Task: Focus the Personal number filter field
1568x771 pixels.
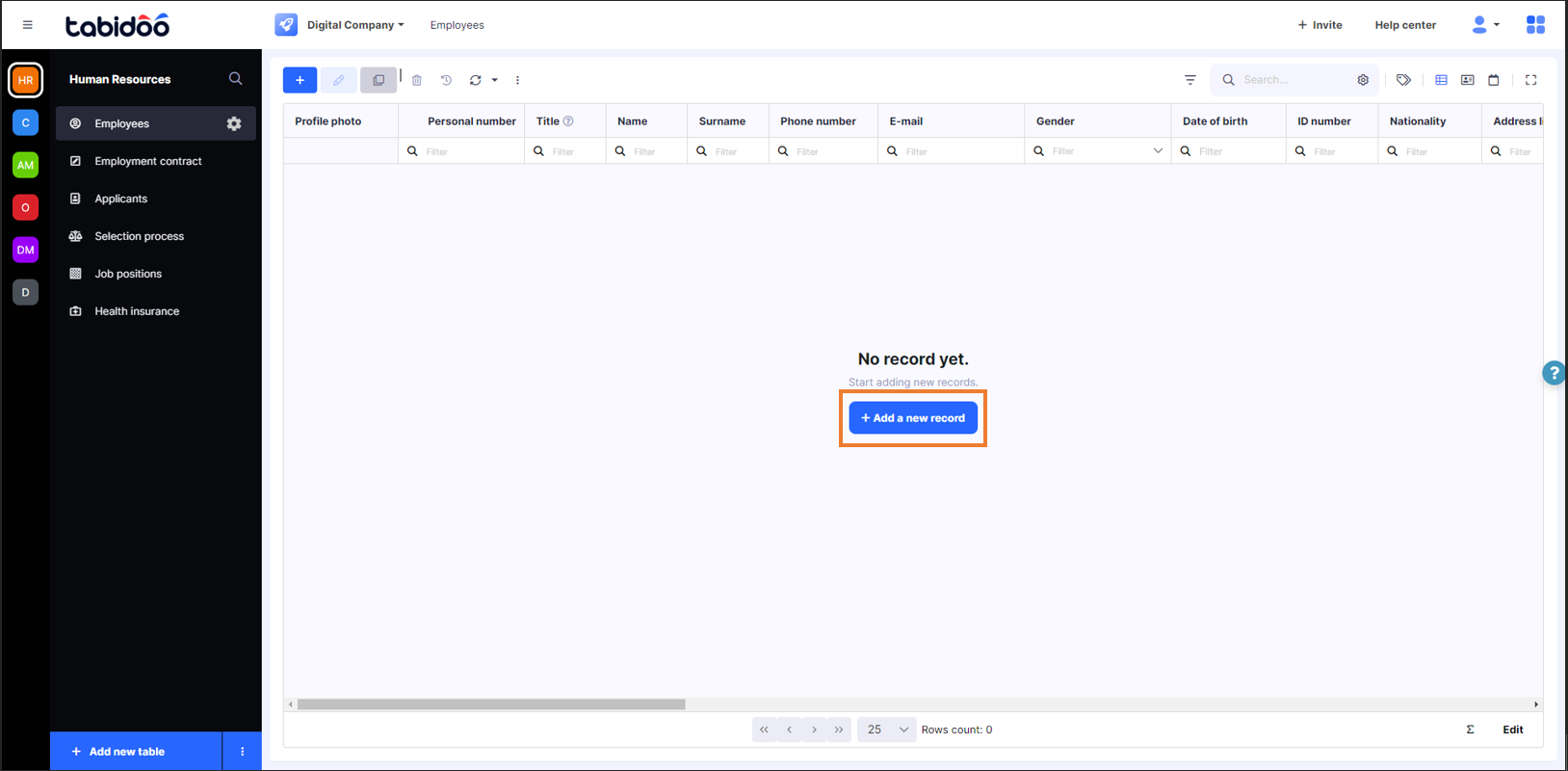Action: tap(461, 151)
